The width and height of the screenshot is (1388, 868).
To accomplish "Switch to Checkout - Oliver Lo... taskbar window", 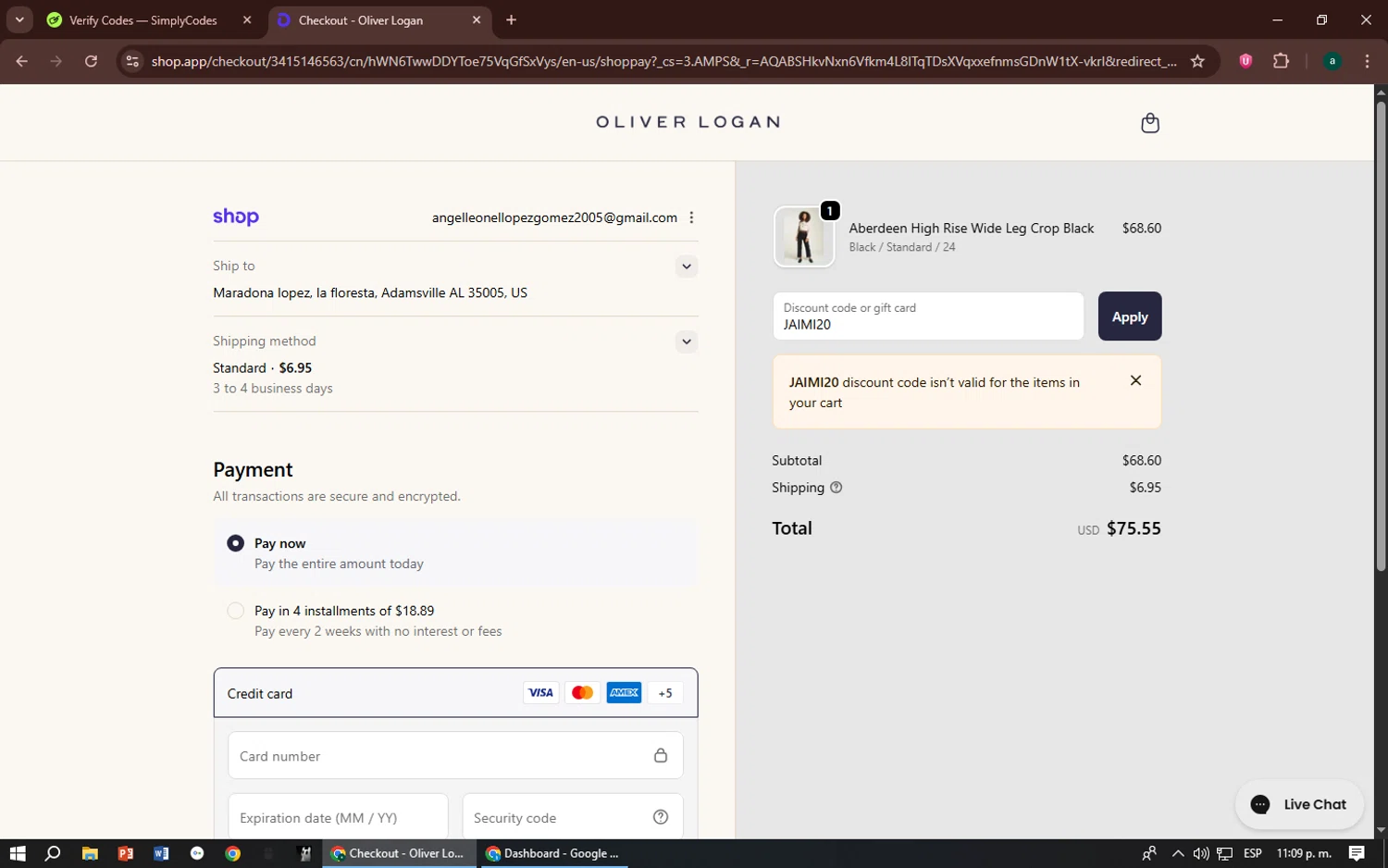I will click(x=399, y=853).
